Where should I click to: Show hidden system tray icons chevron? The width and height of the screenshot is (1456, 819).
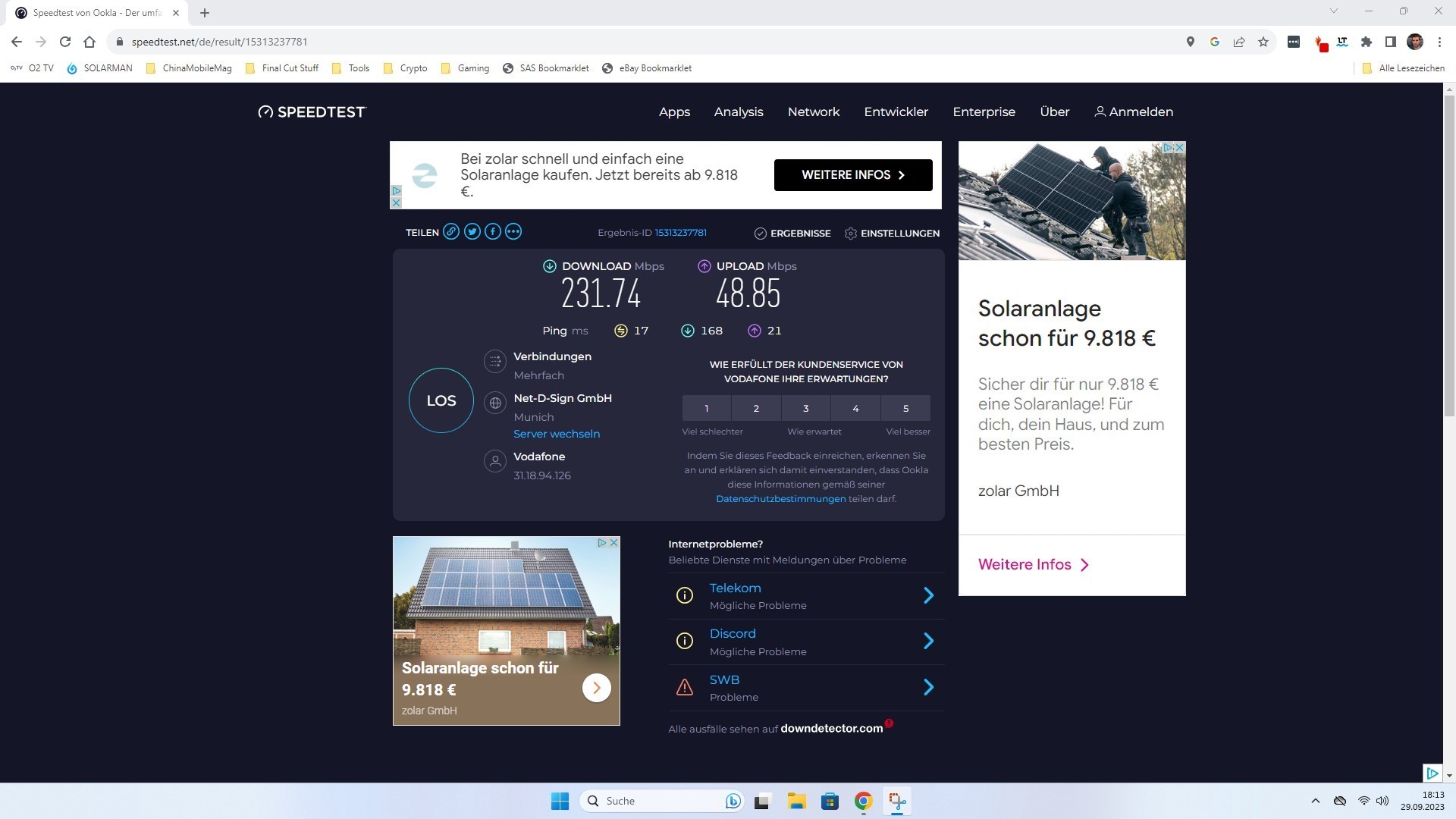(x=1316, y=801)
